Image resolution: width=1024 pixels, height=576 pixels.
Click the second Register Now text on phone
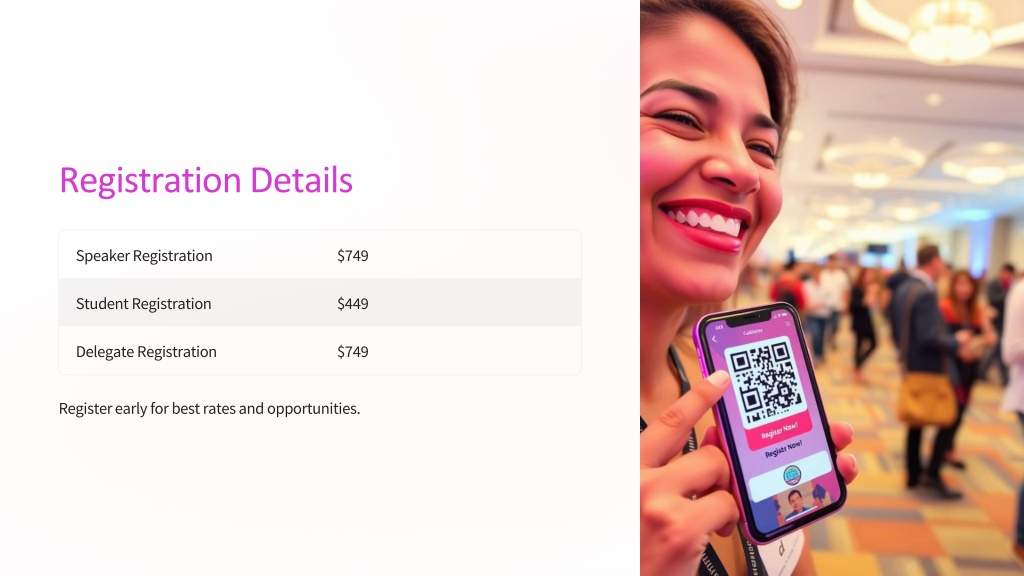point(783,449)
